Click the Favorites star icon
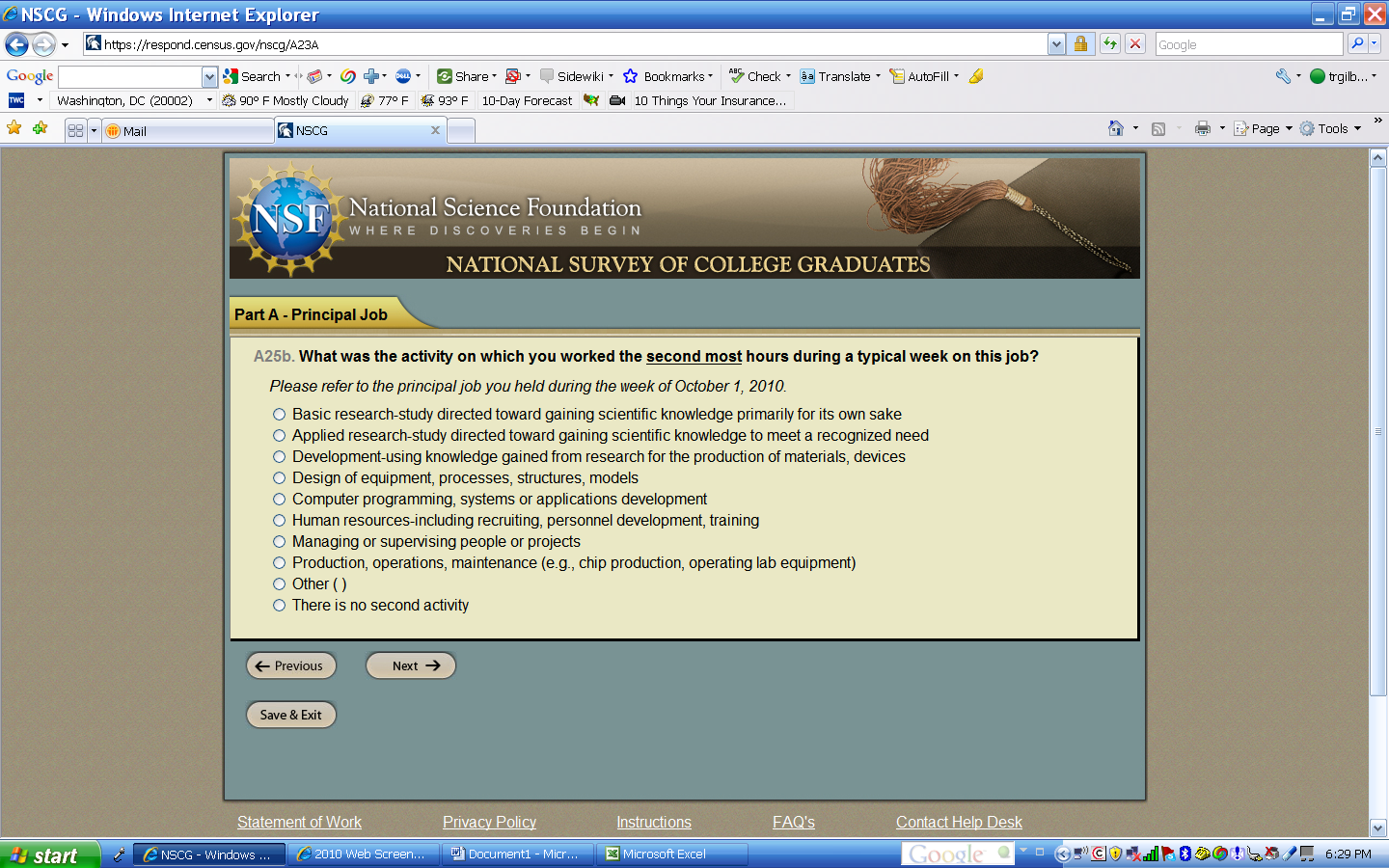The height and width of the screenshot is (868, 1389). pos(14,128)
